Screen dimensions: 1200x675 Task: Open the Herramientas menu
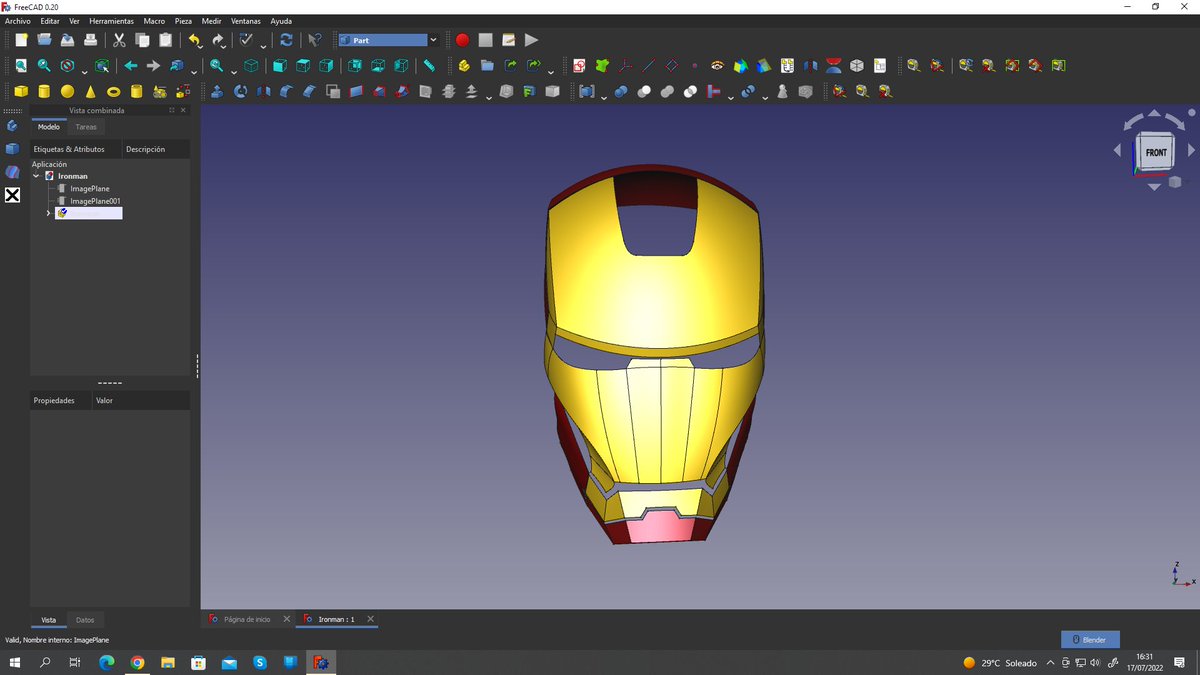tap(111, 21)
